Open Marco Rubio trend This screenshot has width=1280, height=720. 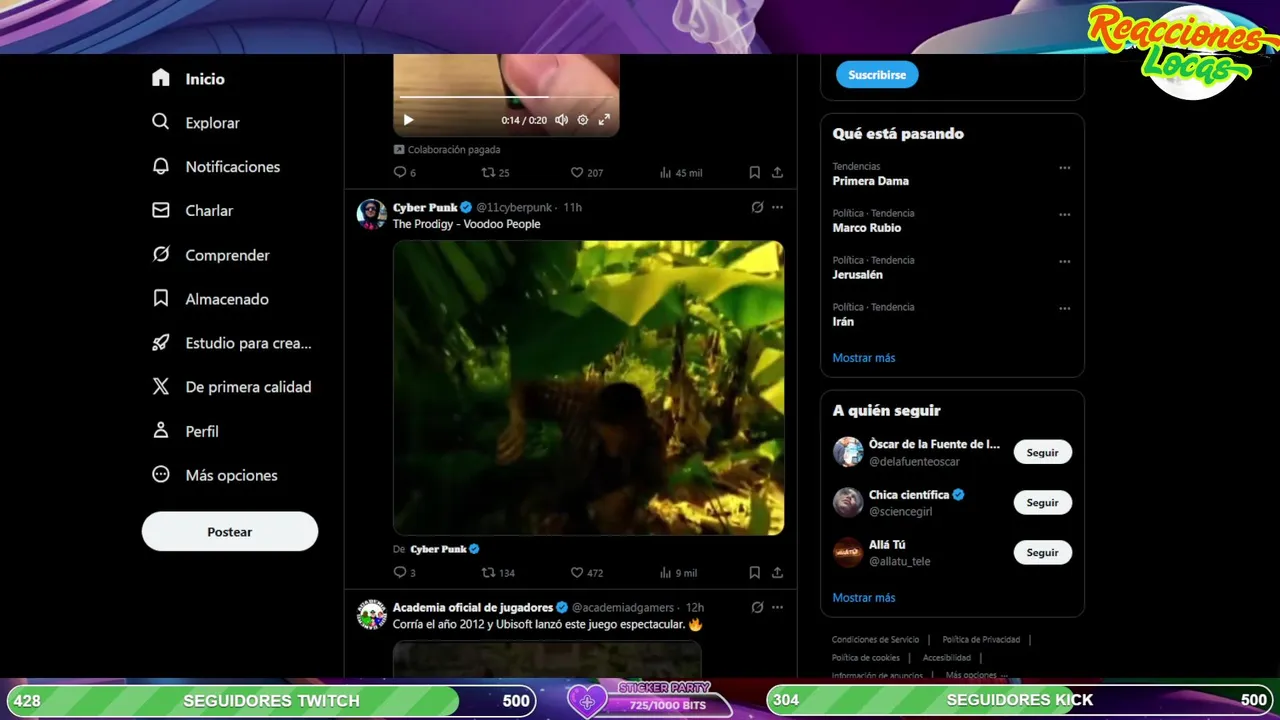click(867, 228)
